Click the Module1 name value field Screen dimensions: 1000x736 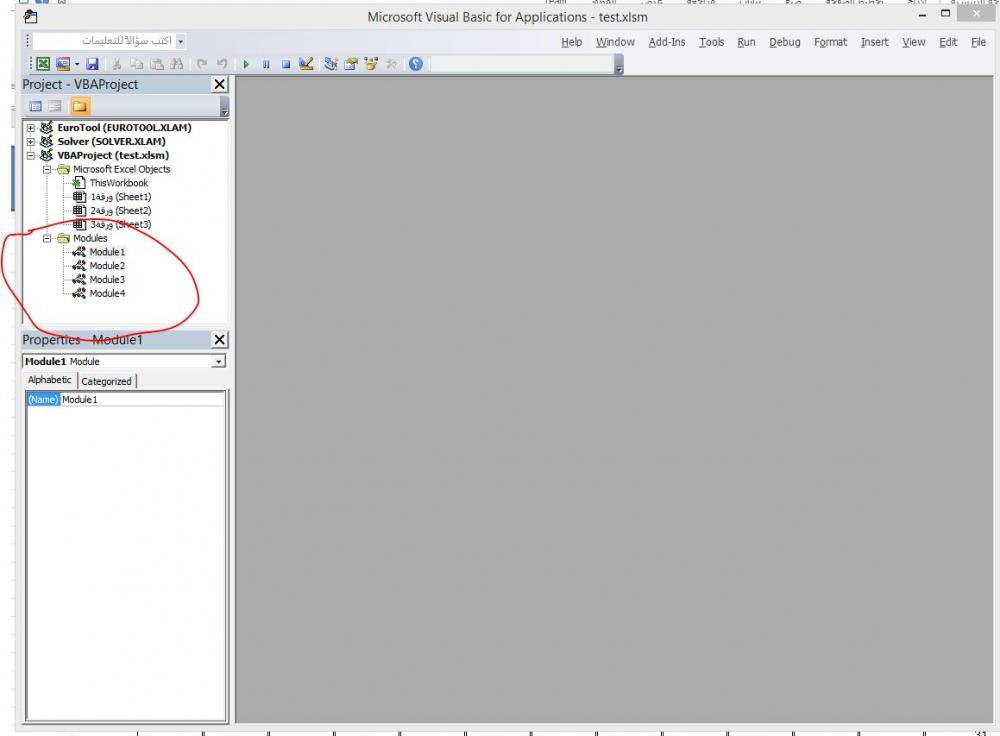click(x=142, y=400)
